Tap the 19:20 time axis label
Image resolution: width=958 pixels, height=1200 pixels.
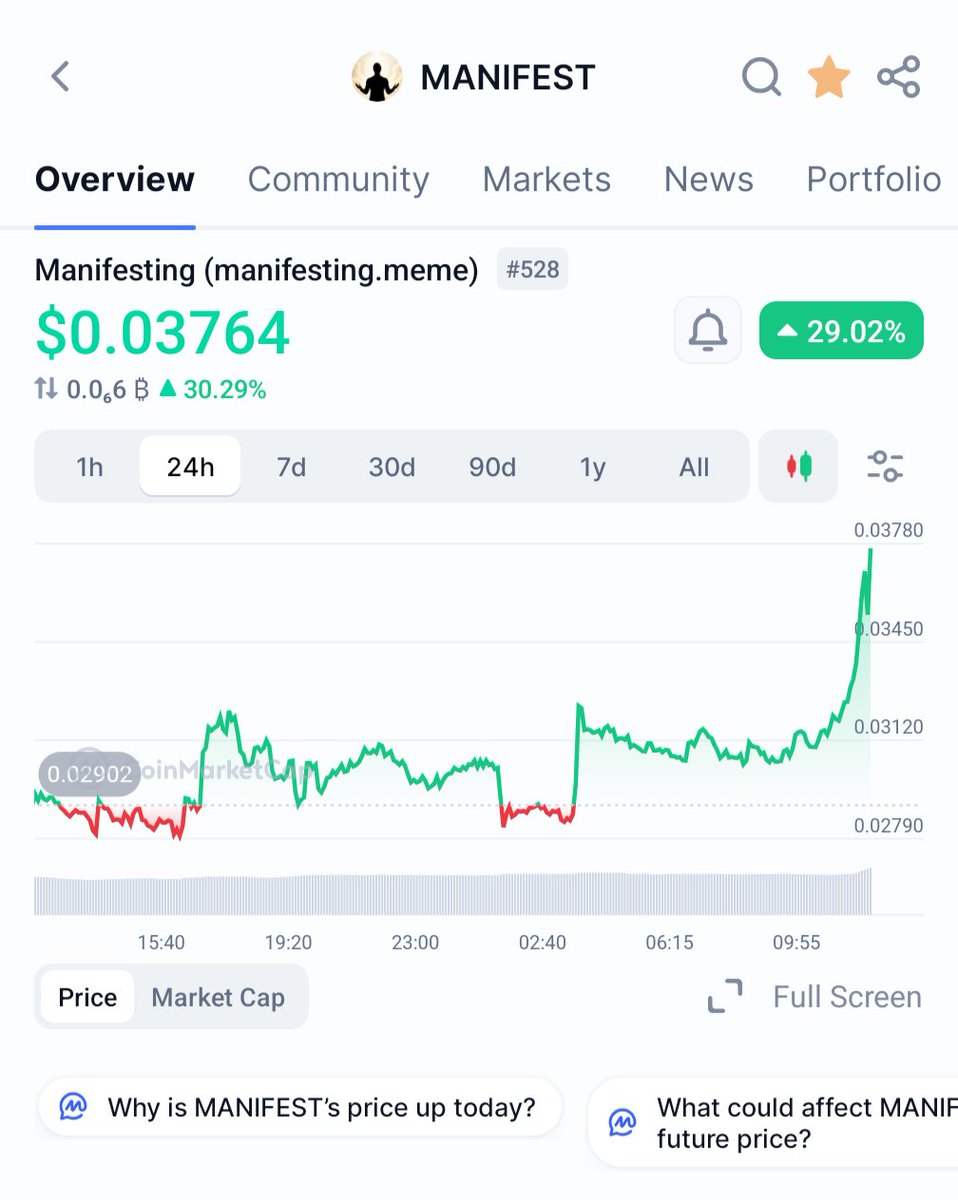(288, 942)
